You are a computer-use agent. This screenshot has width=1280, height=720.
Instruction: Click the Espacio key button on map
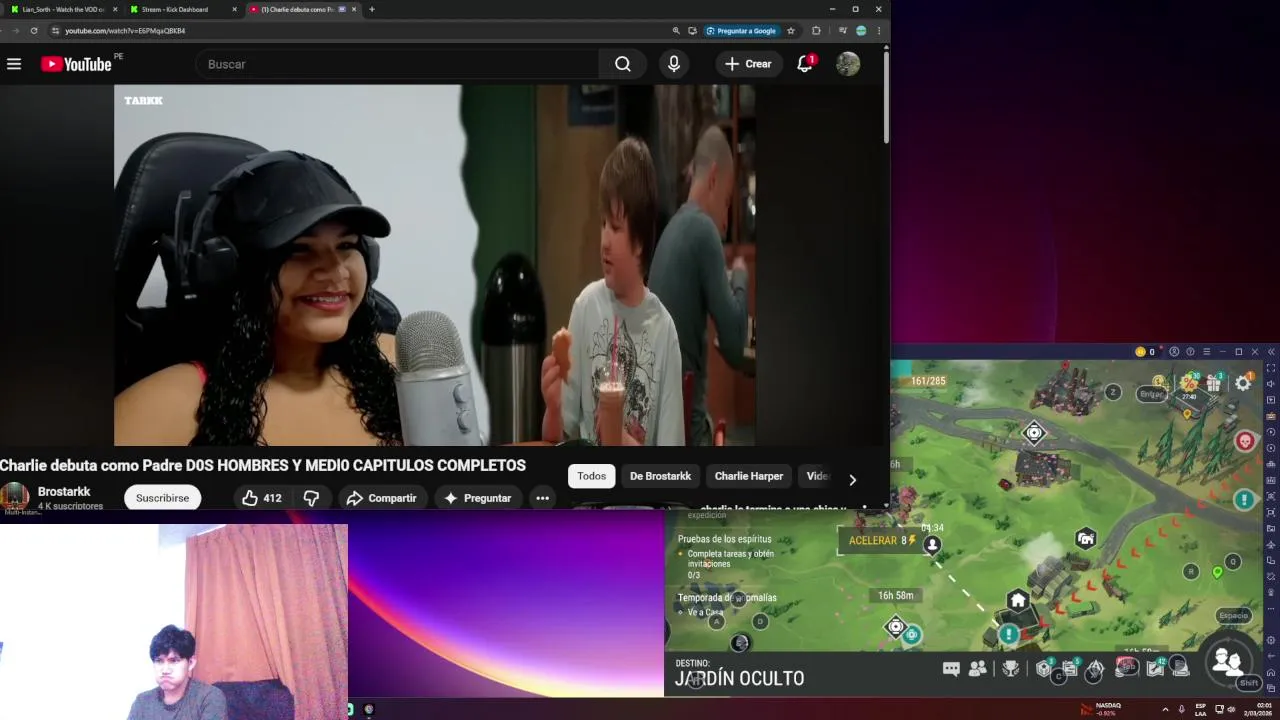(x=1234, y=616)
